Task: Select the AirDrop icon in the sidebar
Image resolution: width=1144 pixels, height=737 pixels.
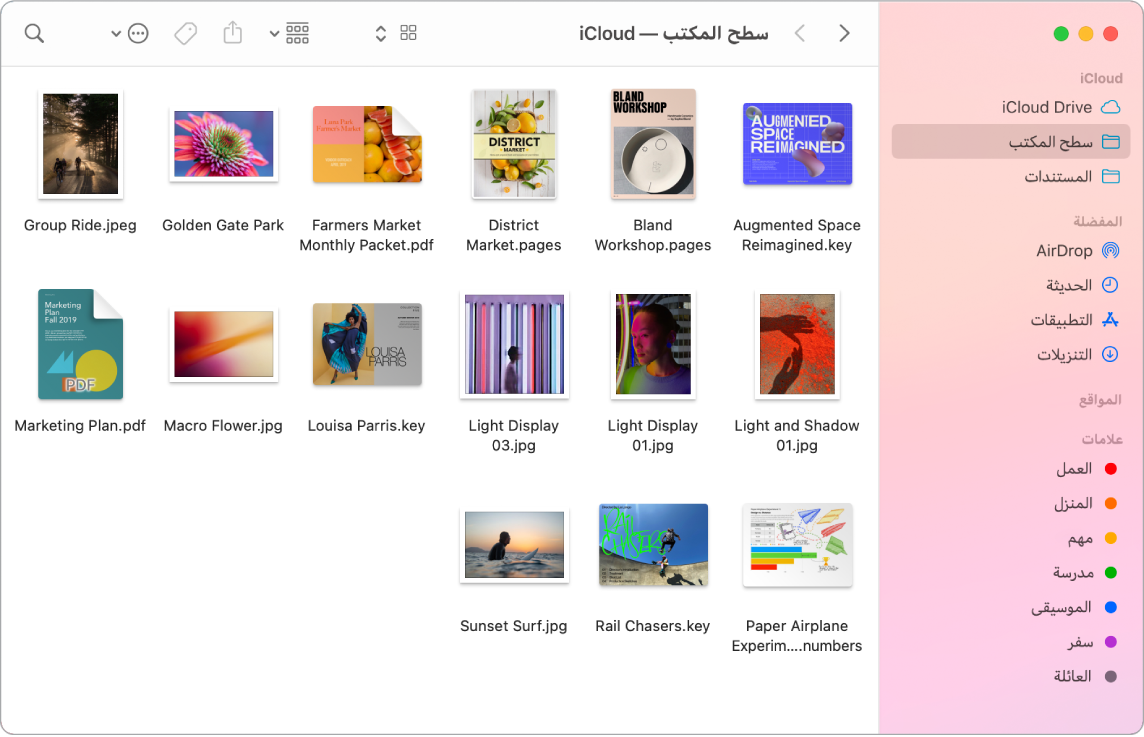Action: point(1108,250)
